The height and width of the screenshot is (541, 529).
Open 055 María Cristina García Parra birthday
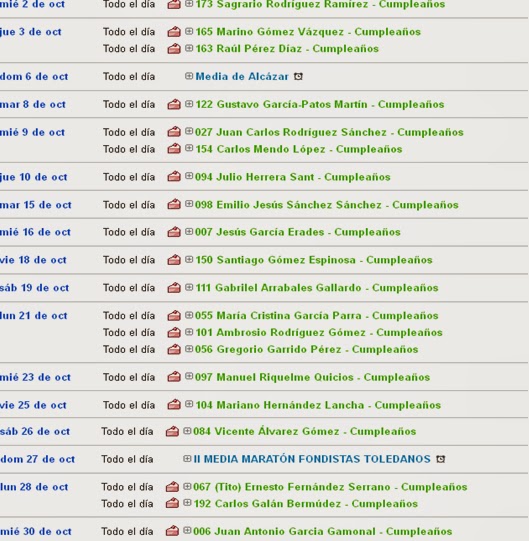coord(317,315)
